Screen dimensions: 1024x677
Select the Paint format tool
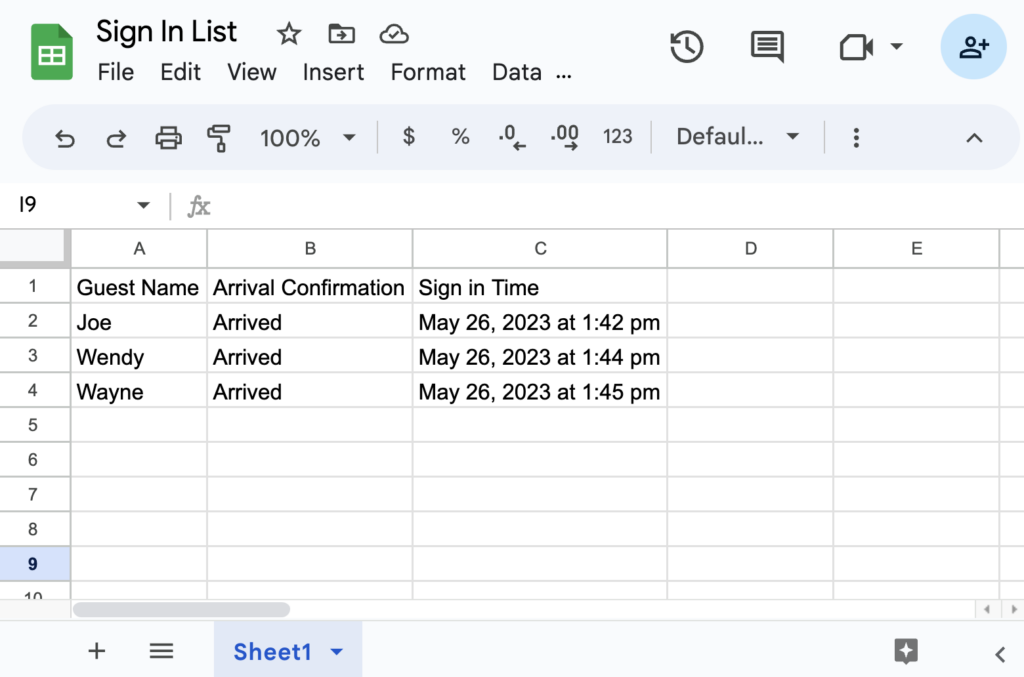click(x=219, y=137)
